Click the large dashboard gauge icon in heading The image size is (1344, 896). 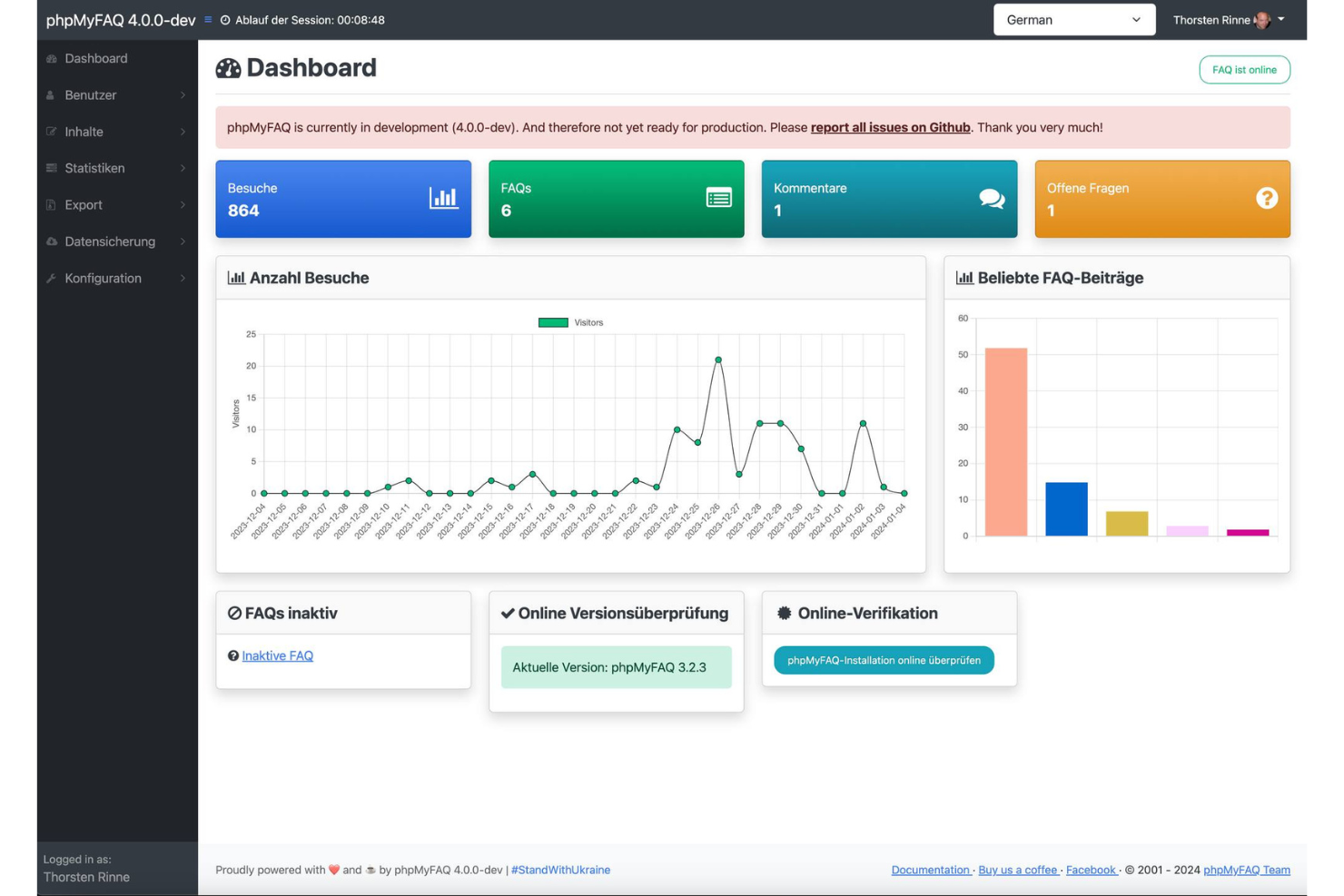coord(228,68)
